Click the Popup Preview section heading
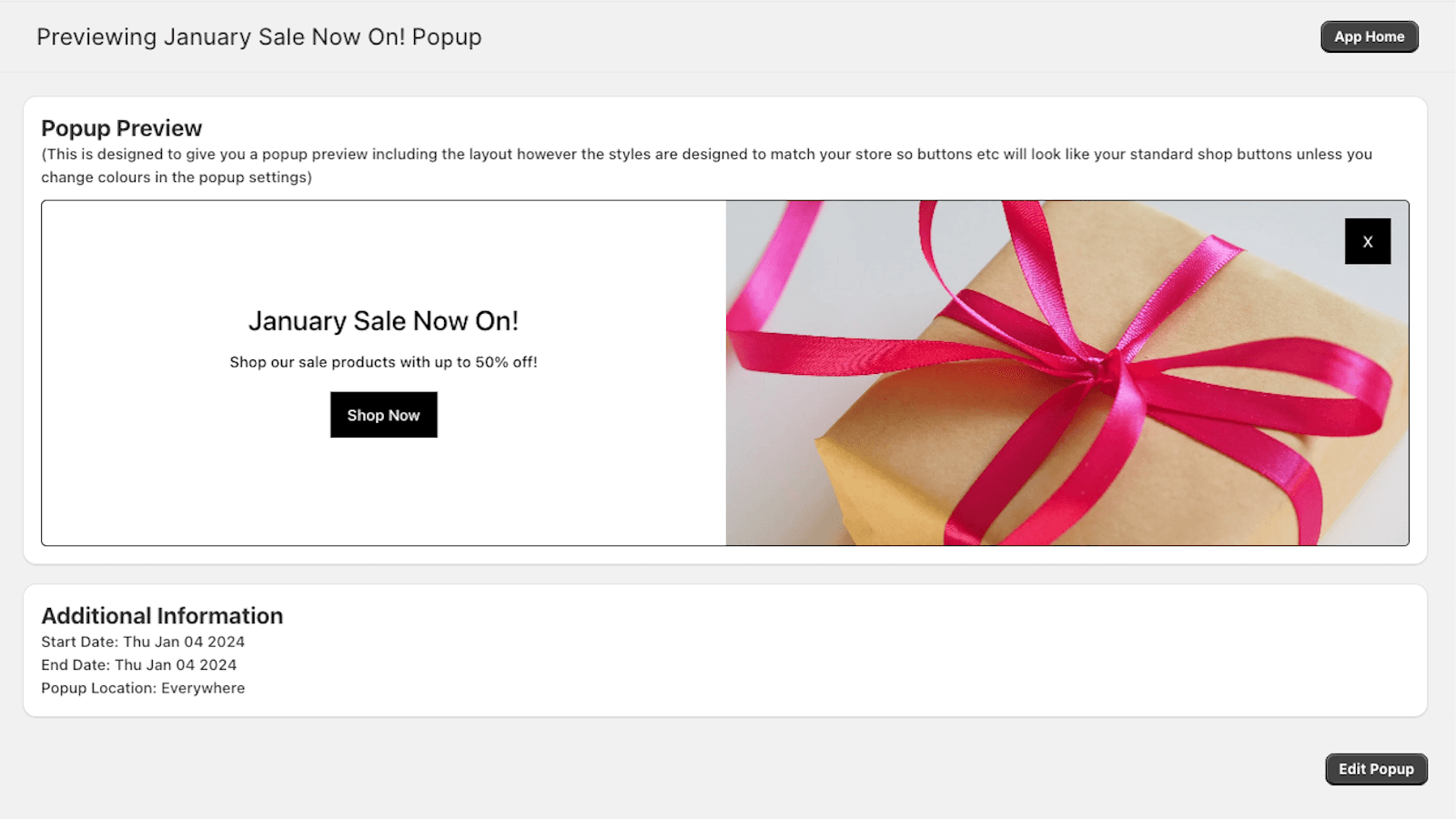This screenshot has height=819, width=1456. tap(121, 128)
